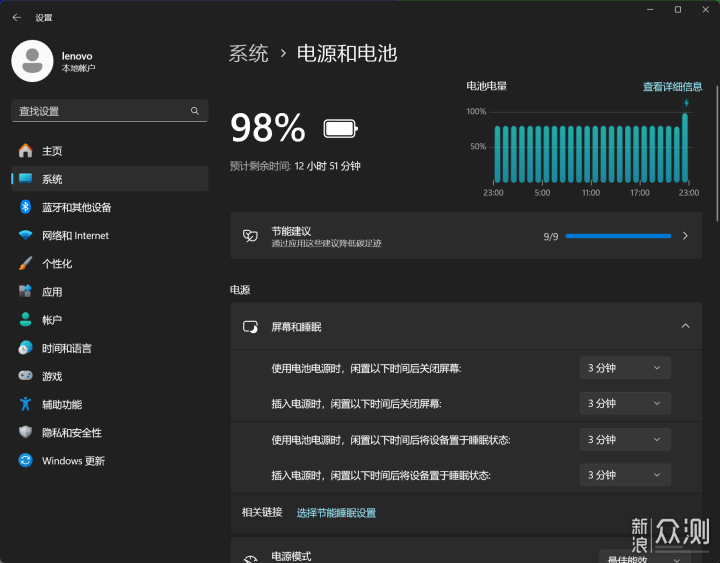
Task: Click 查看详细信息 link
Action: point(672,87)
